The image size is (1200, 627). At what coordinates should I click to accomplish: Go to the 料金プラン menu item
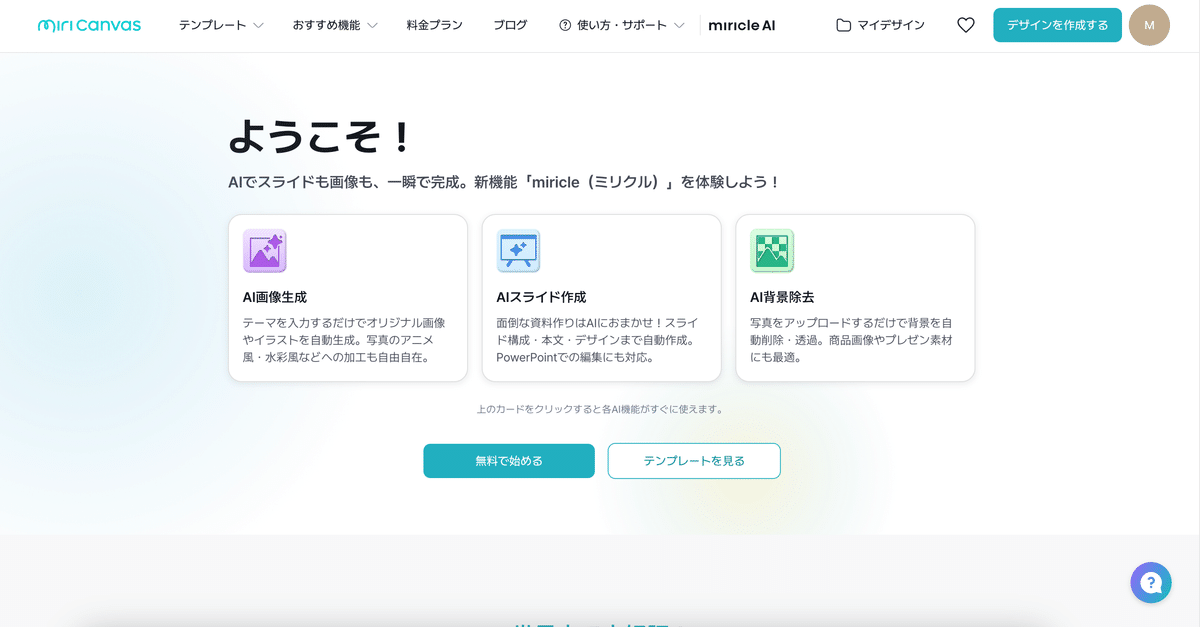tap(432, 25)
